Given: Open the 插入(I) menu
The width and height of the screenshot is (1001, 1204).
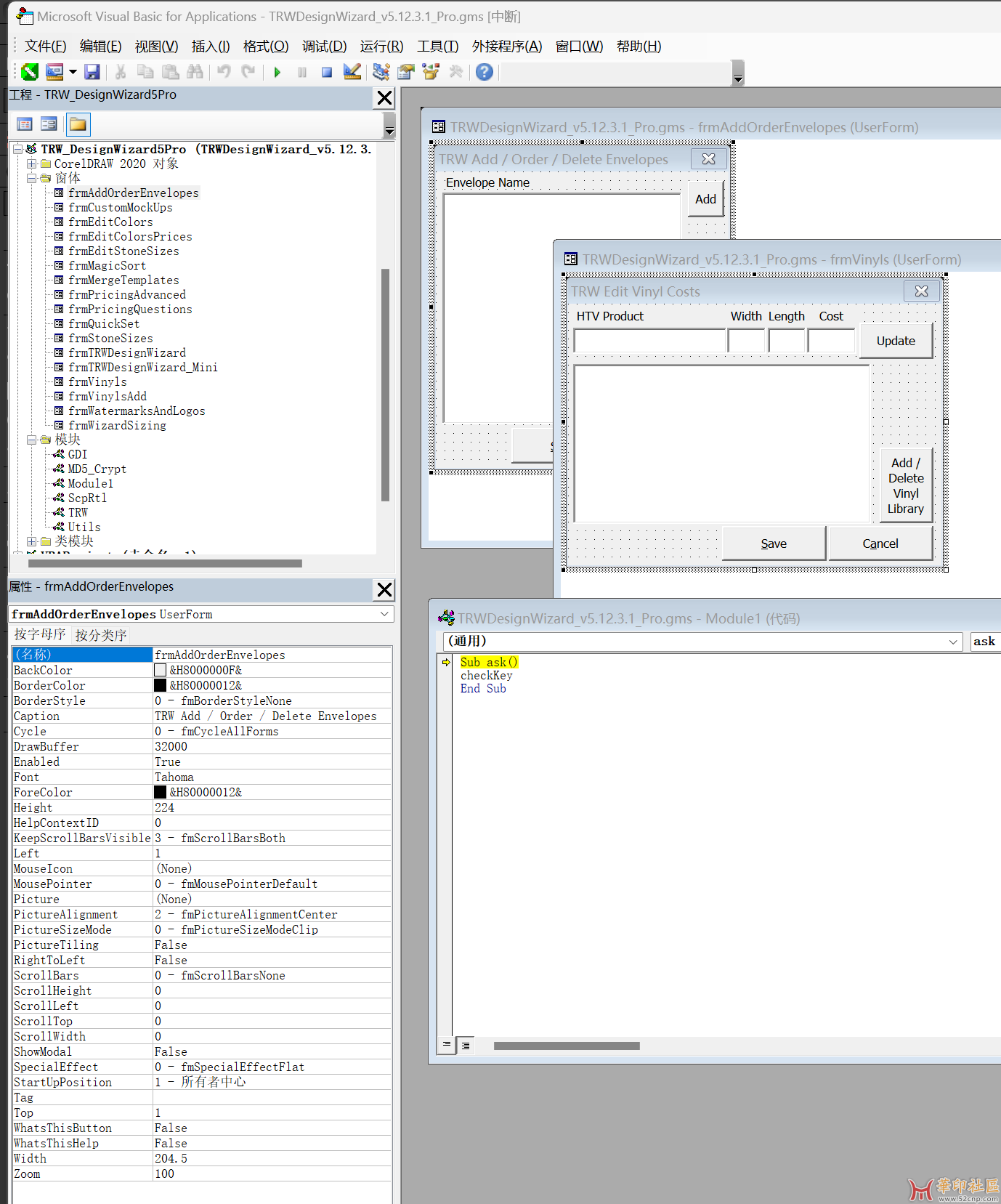Looking at the screenshot, I should pos(211,47).
